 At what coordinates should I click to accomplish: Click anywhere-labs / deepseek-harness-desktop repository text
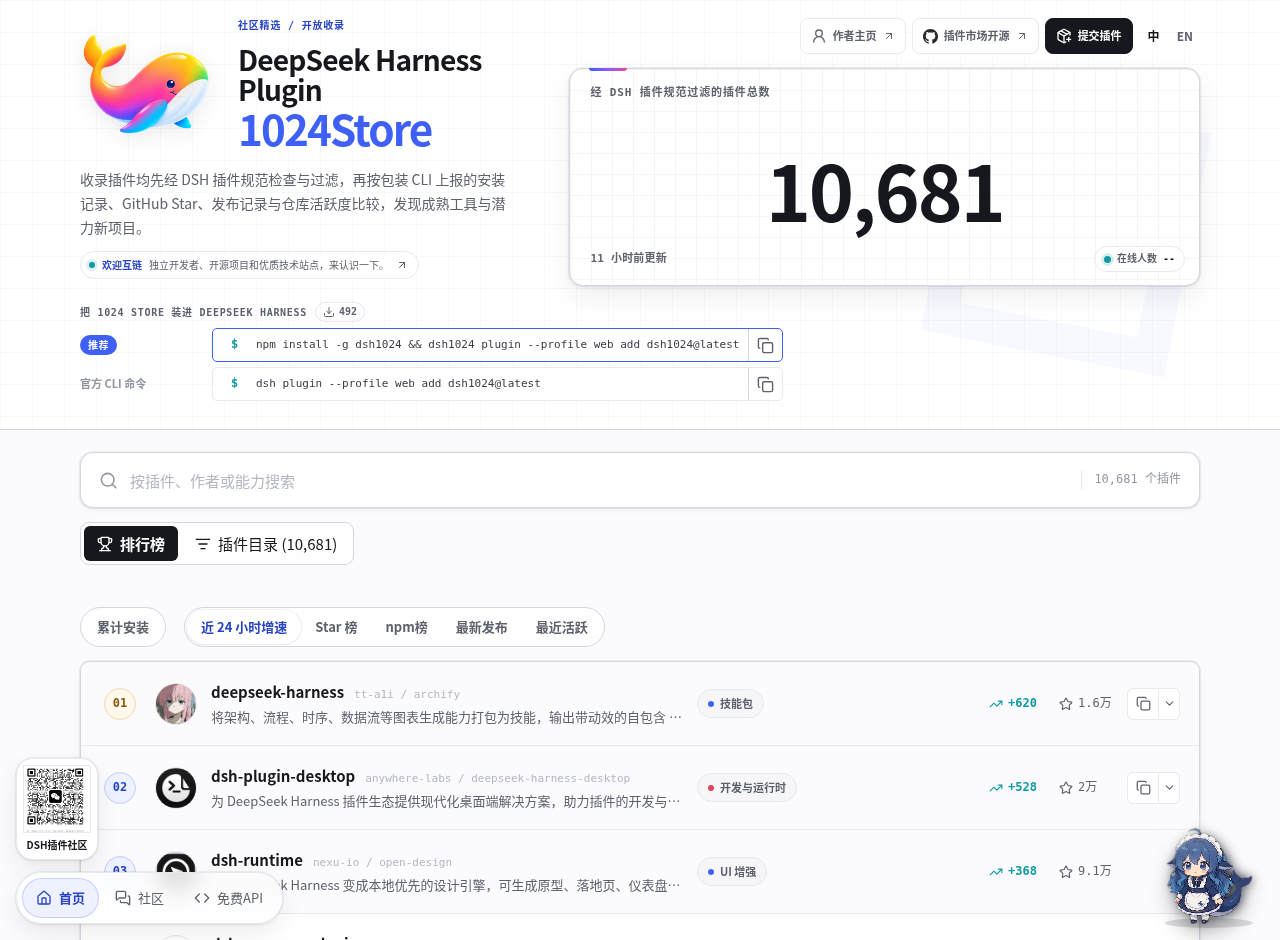(497, 778)
